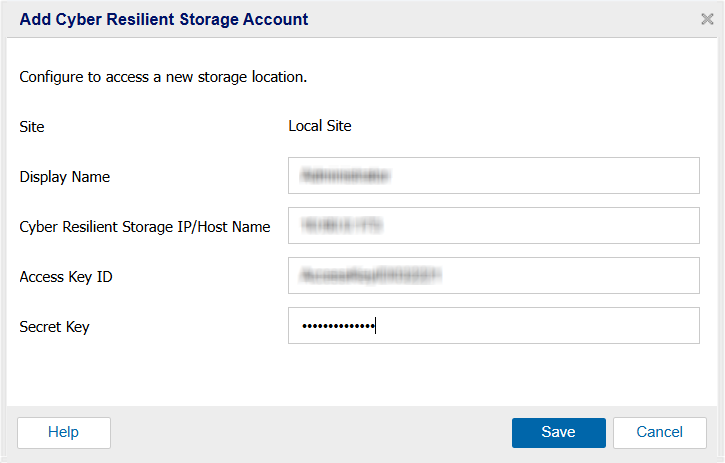Click the "Site" label
This screenshot has height=463, width=725.
[x=32, y=127]
